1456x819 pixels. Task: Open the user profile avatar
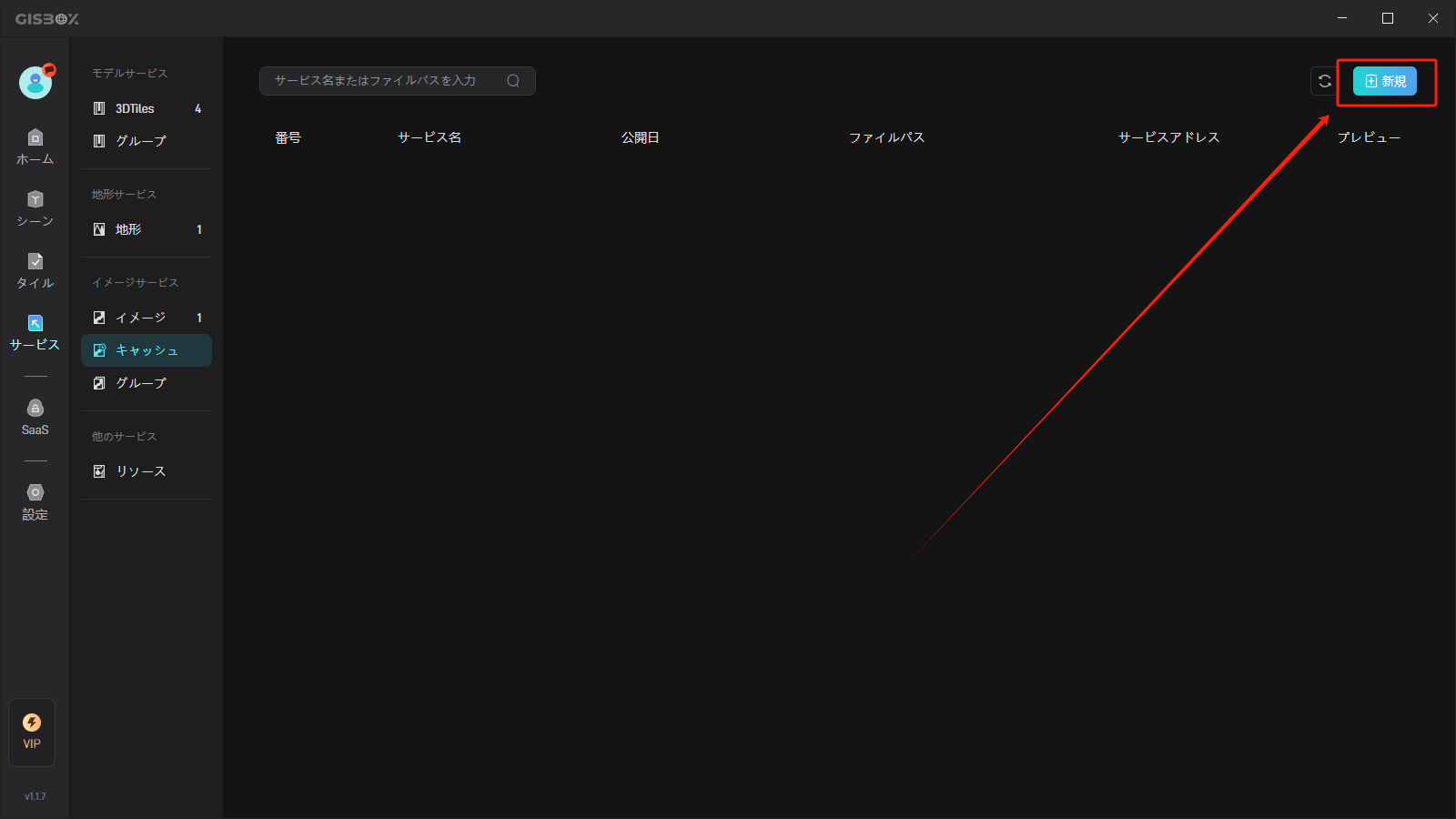click(35, 82)
